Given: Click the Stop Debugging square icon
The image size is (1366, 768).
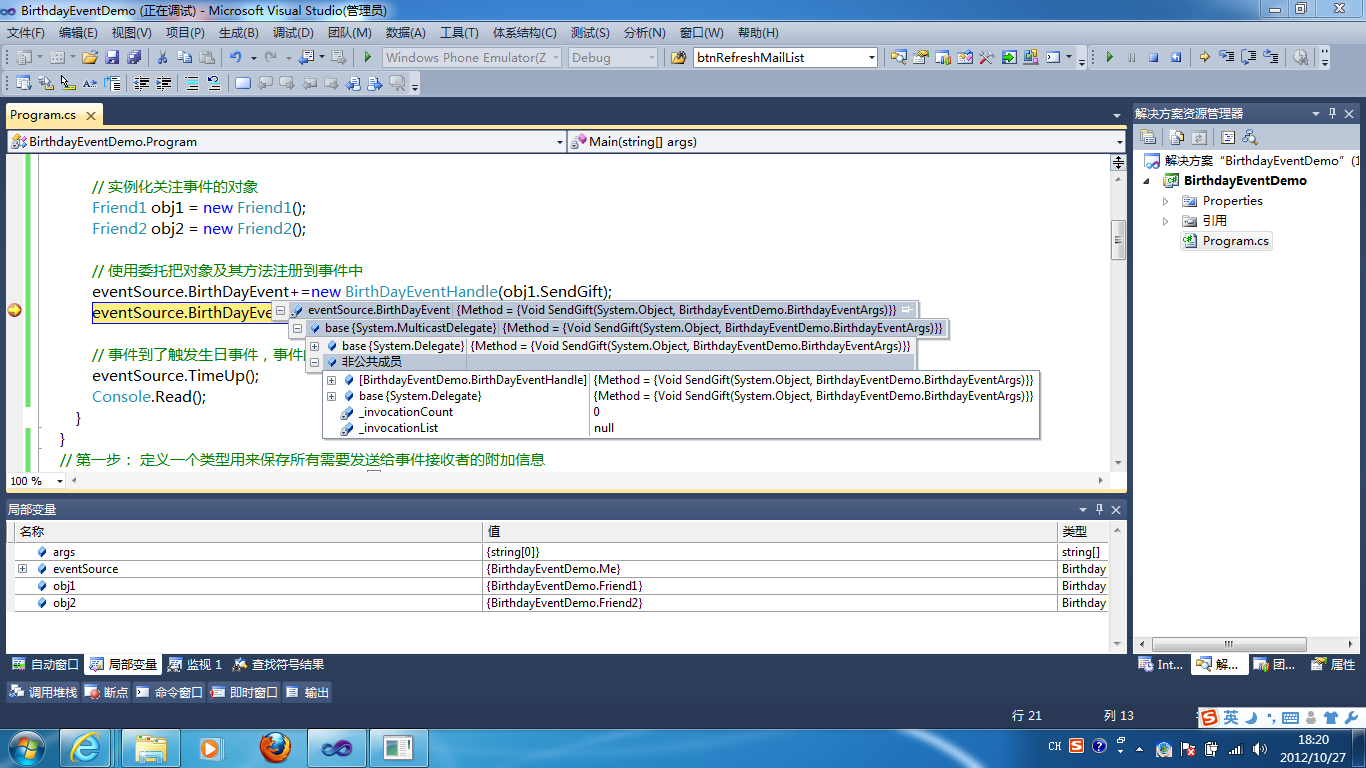Looking at the screenshot, I should pos(1153,58).
